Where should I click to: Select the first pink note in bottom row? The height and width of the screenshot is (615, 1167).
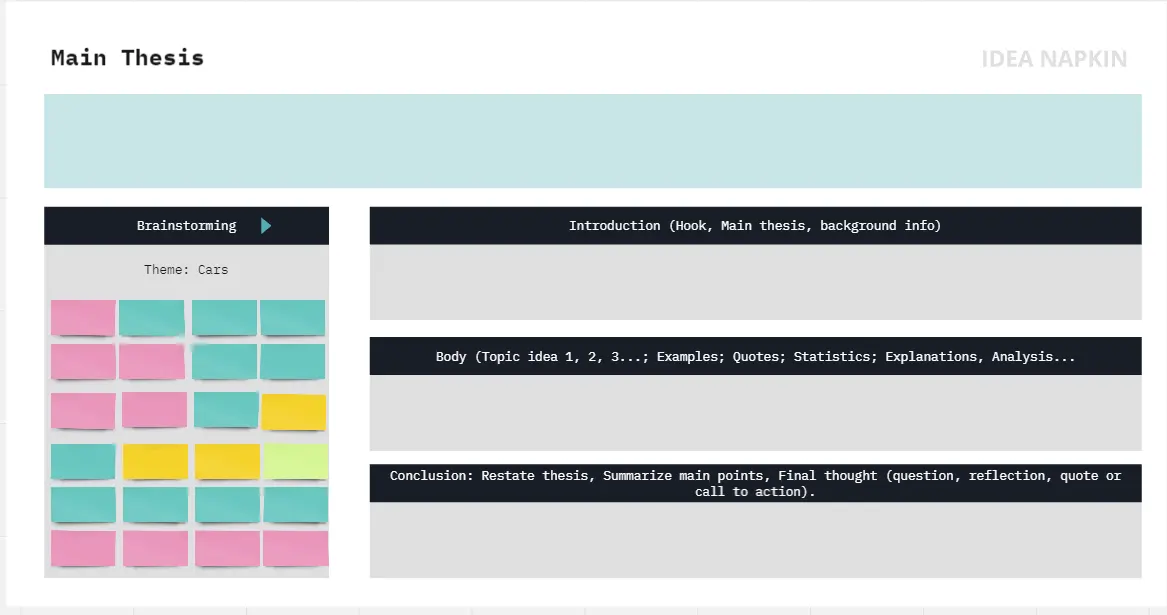[83, 548]
